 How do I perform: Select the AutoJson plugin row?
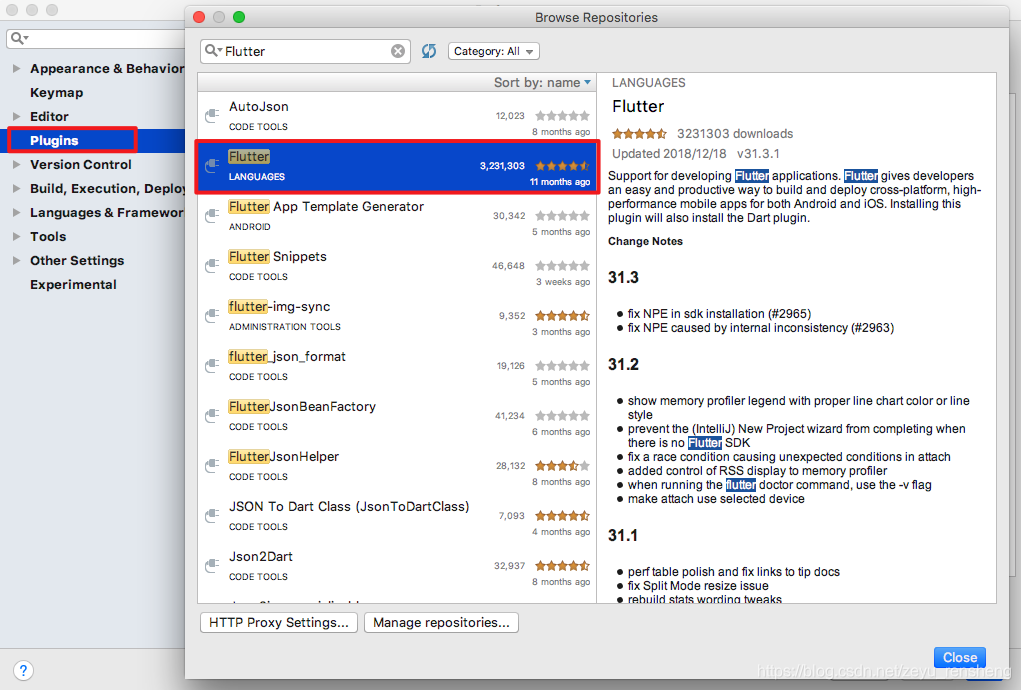(397, 116)
